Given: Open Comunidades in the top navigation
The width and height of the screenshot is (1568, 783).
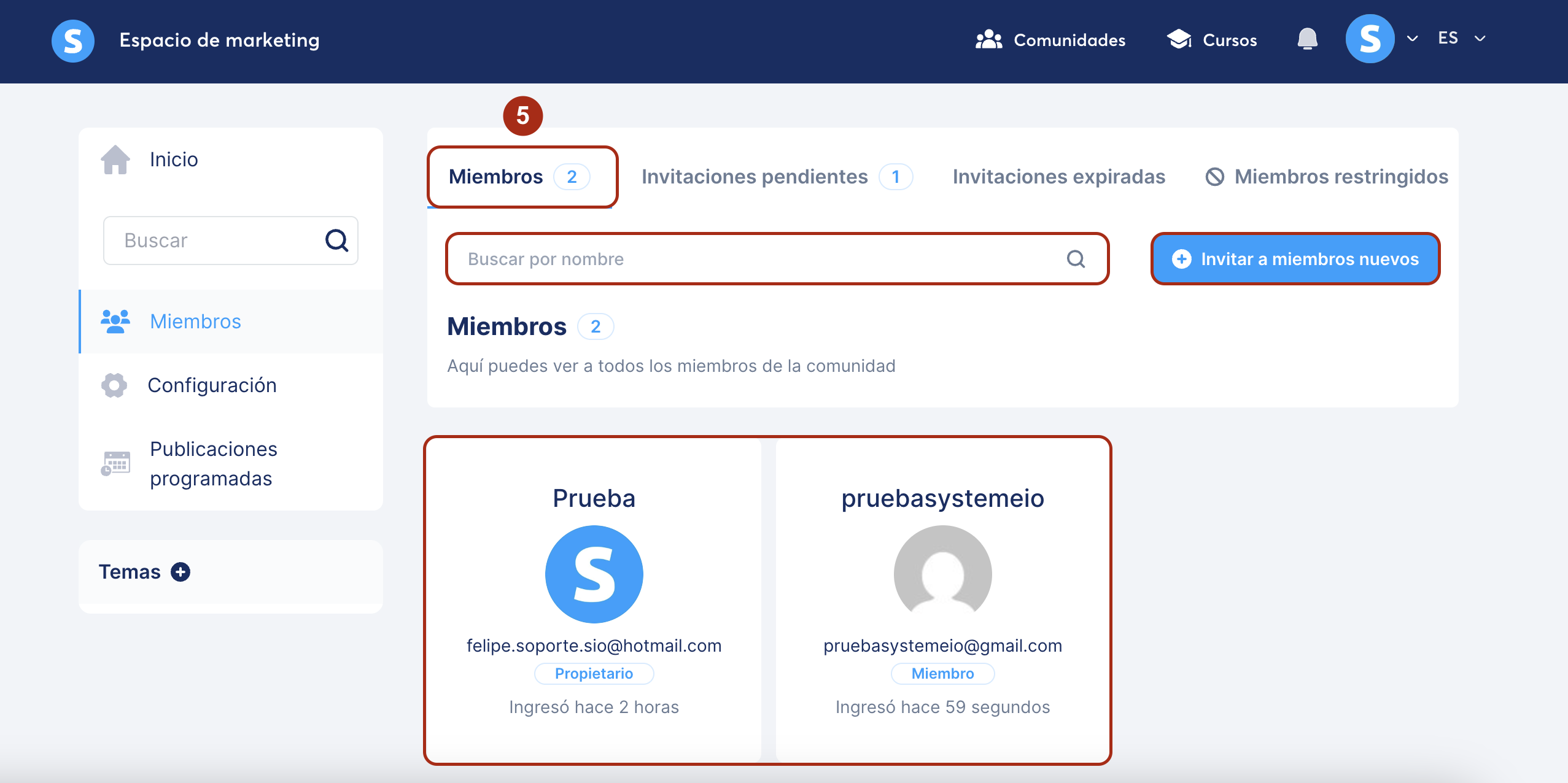Looking at the screenshot, I should coord(1050,40).
